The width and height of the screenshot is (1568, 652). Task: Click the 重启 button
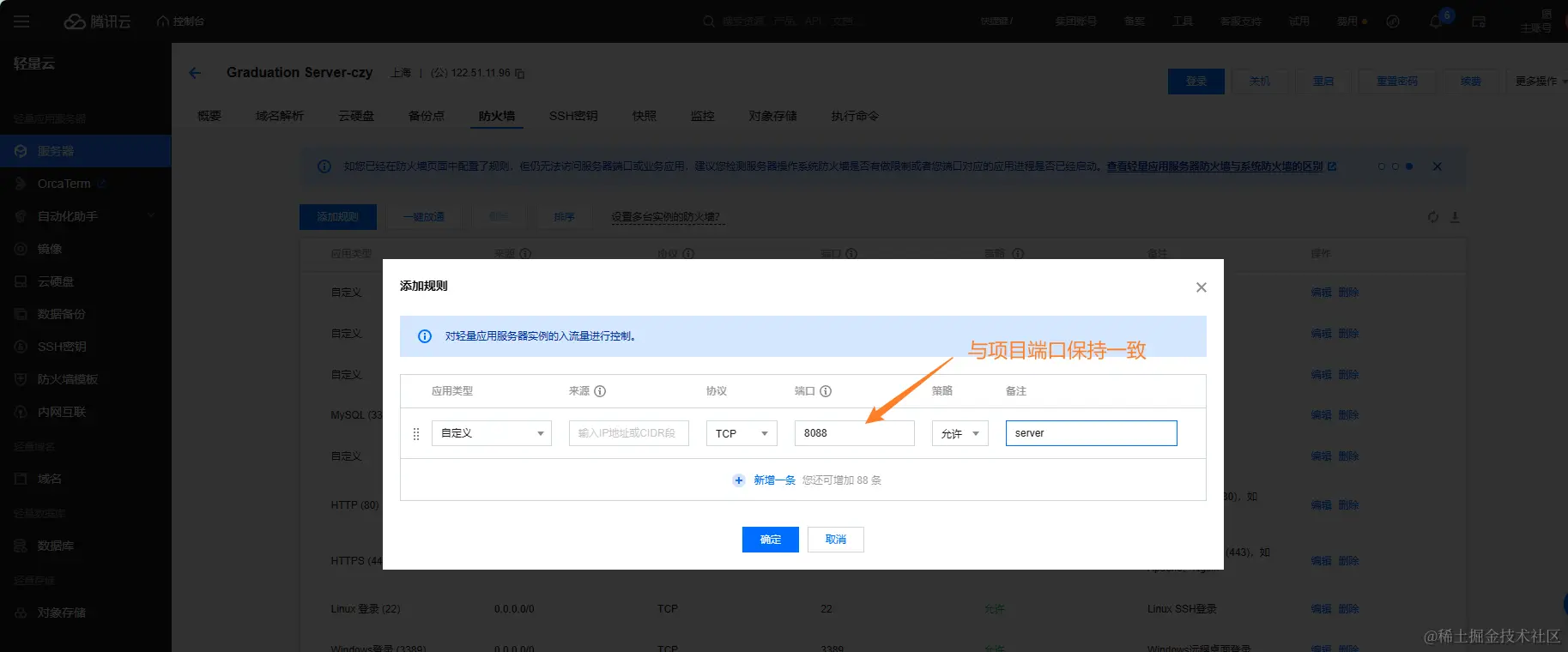tap(1323, 81)
